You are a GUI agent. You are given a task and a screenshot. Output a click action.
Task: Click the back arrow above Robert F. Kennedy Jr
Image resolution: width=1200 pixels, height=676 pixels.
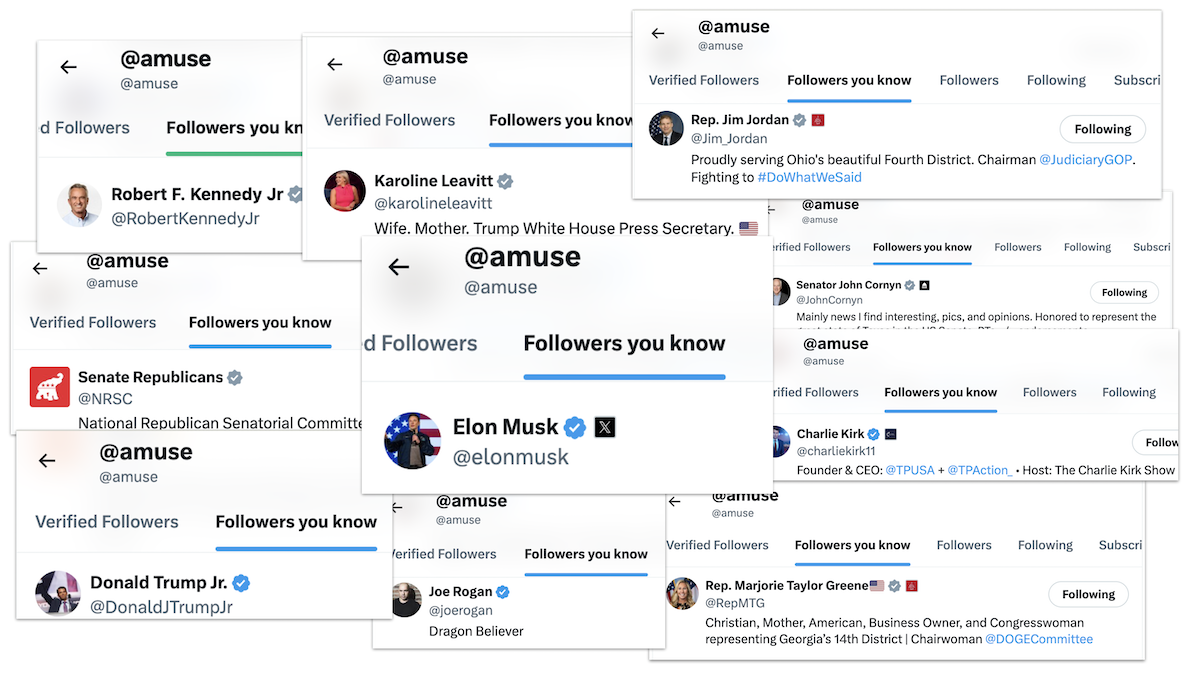pyautogui.click(x=68, y=67)
